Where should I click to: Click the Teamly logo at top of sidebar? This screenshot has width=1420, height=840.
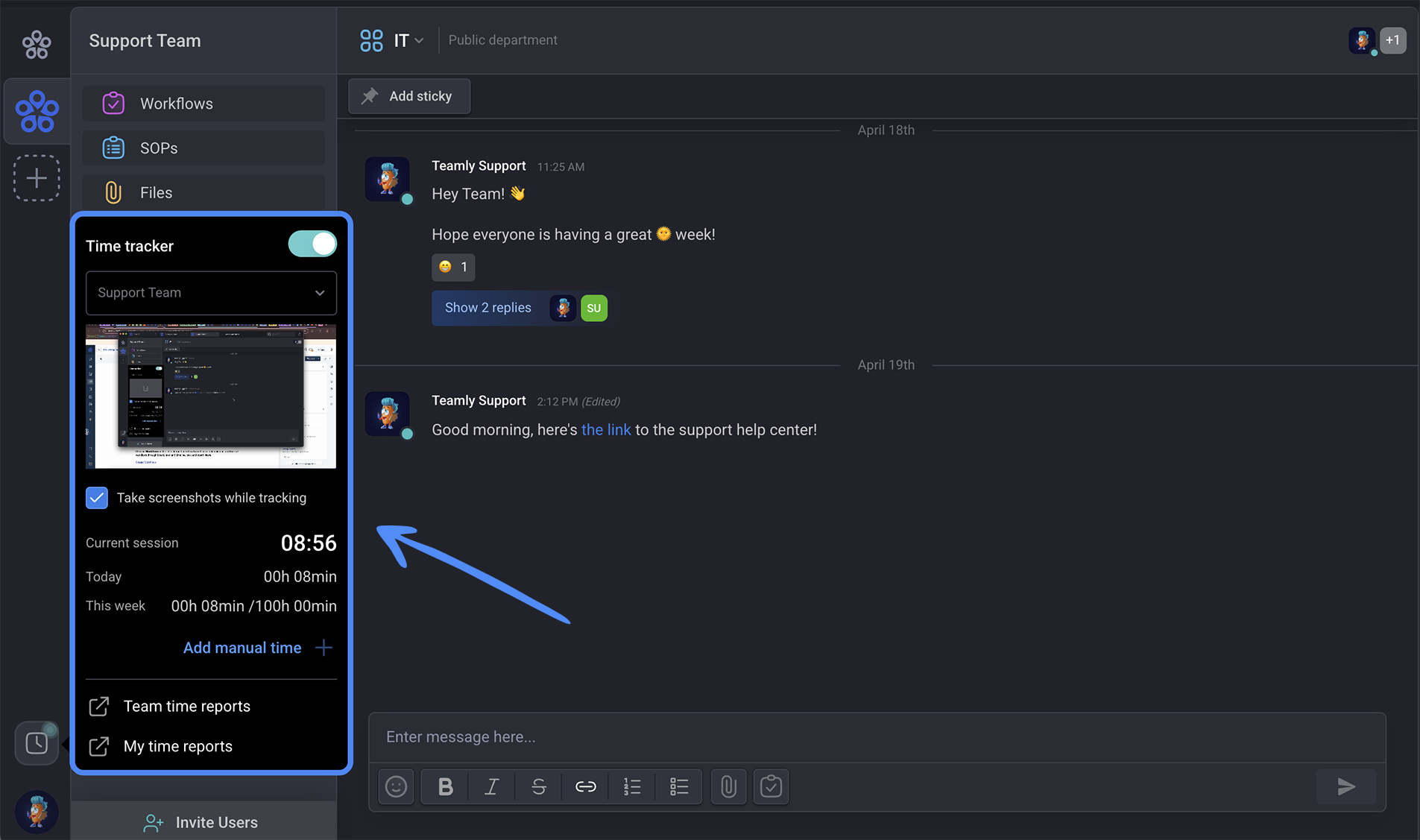coord(37,45)
